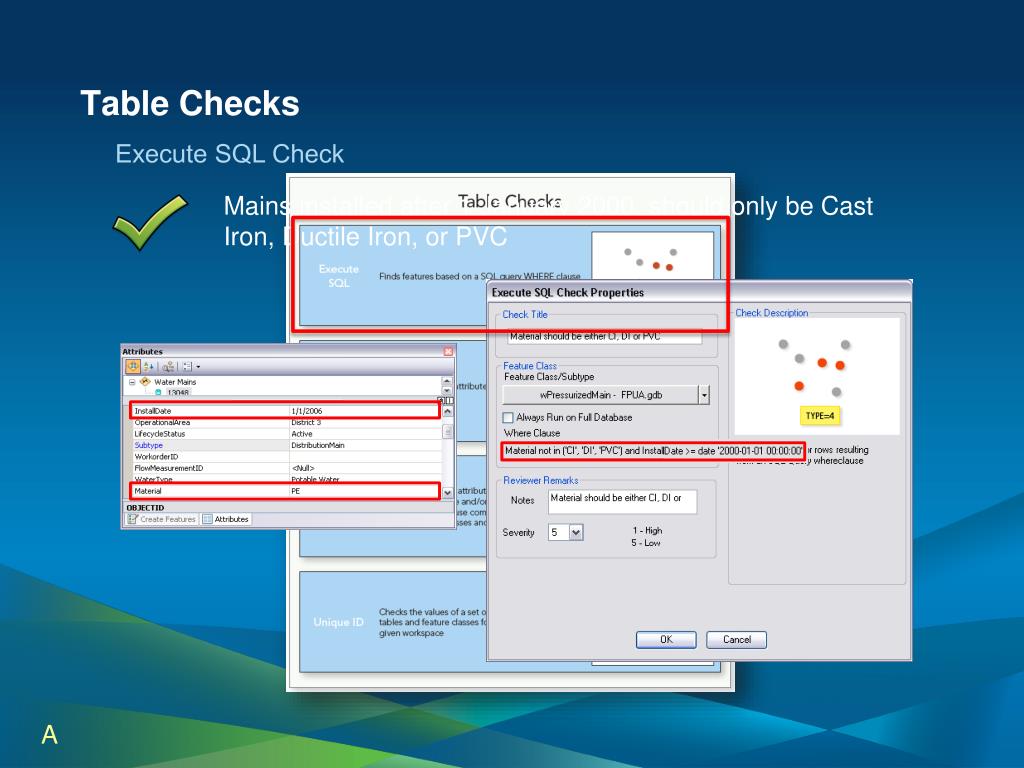Viewport: 1024px width, 768px height.
Task: Switch to the Attributes tab
Action: point(226,519)
